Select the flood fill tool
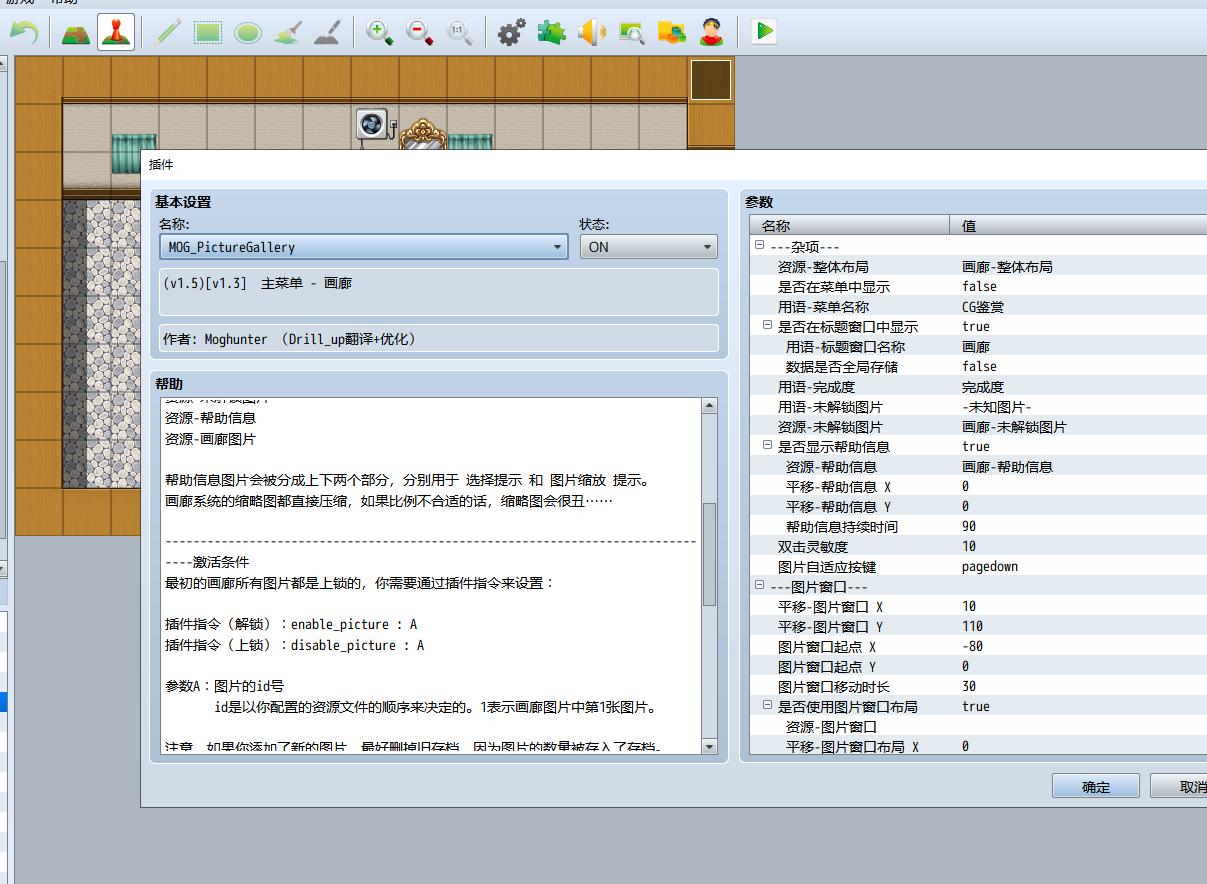Viewport: 1207px width, 884px height. (288, 32)
